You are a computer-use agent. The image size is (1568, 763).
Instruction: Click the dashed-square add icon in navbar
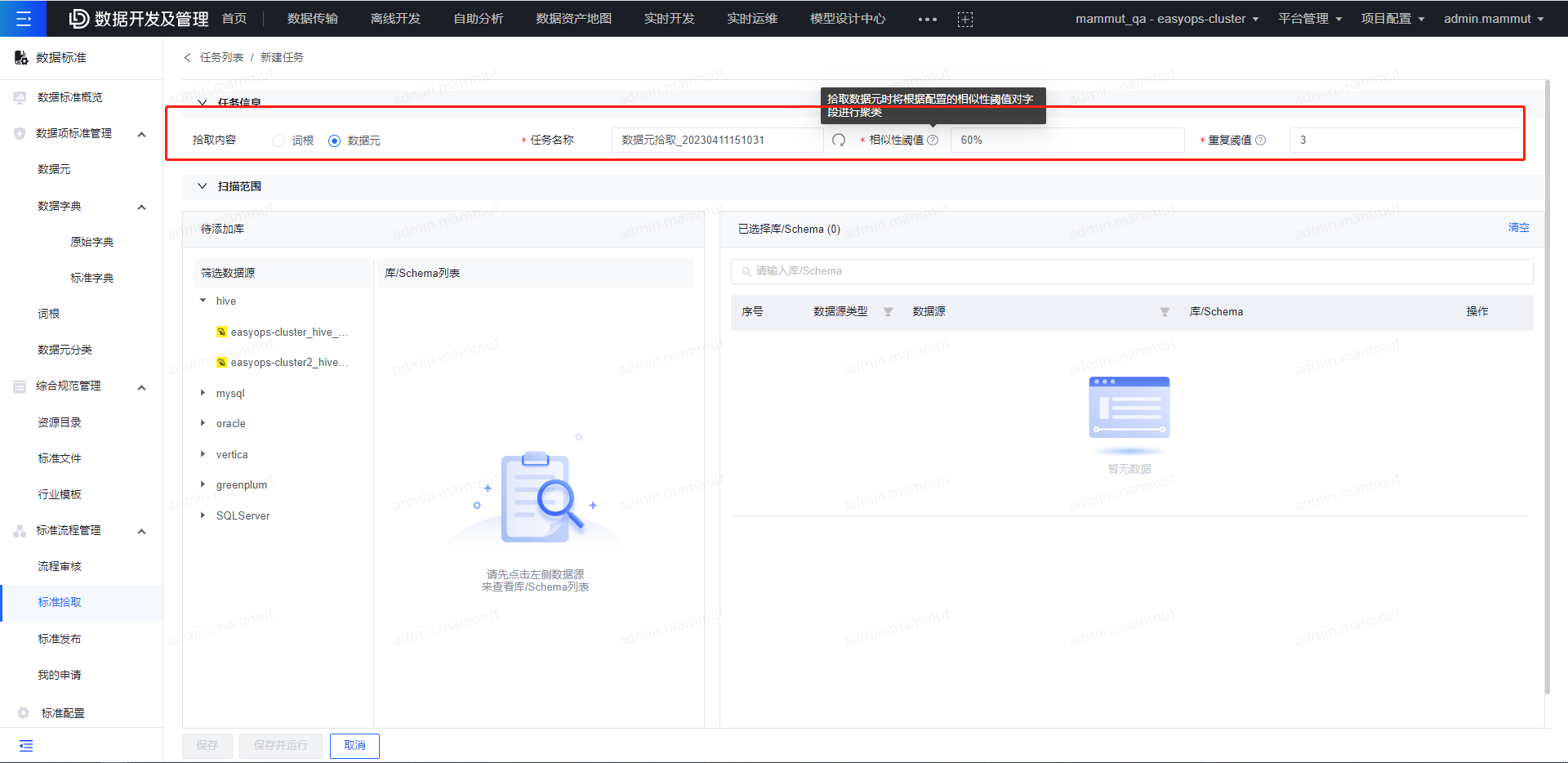coord(964,19)
